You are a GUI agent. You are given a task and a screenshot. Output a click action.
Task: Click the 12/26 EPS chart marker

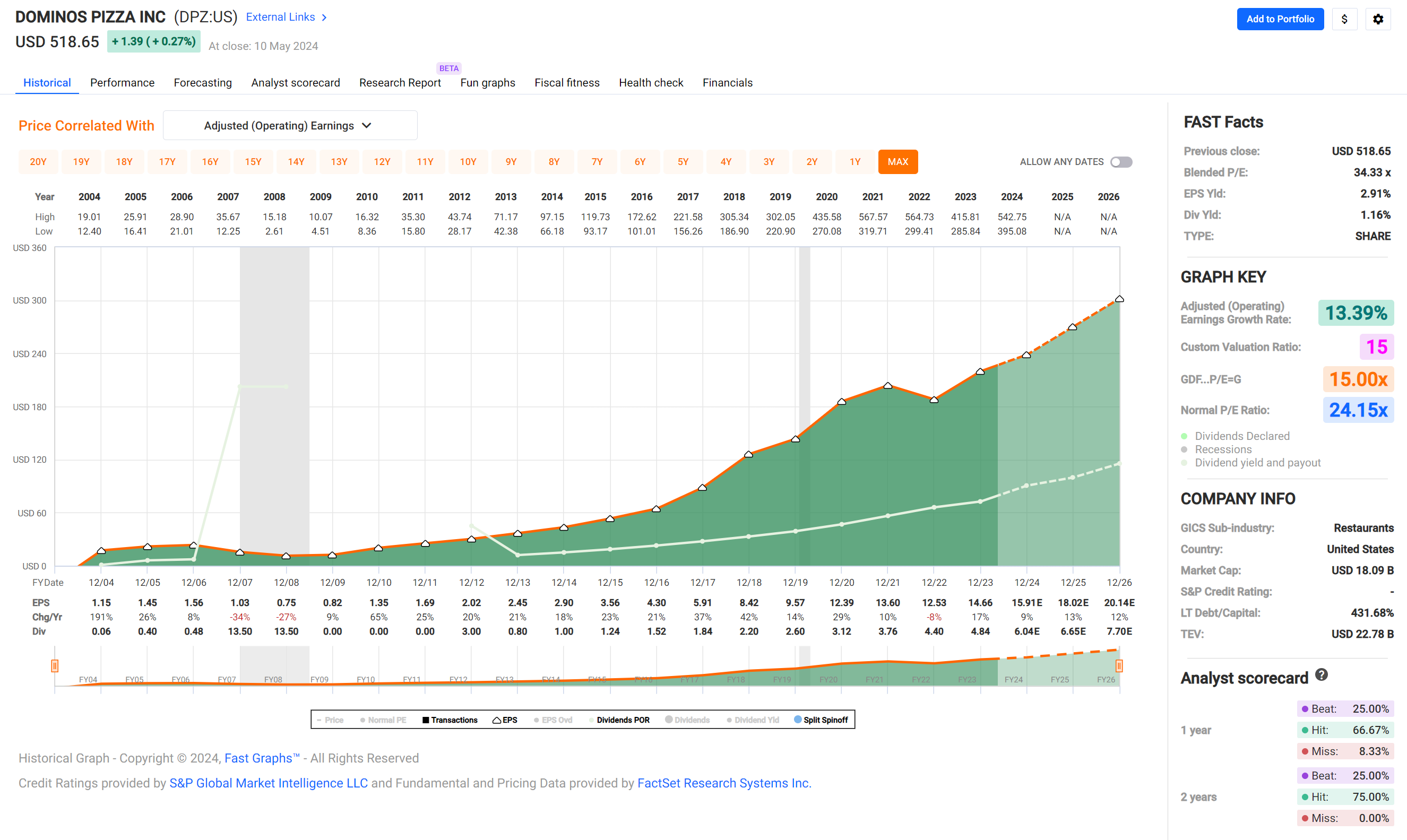[1119, 299]
